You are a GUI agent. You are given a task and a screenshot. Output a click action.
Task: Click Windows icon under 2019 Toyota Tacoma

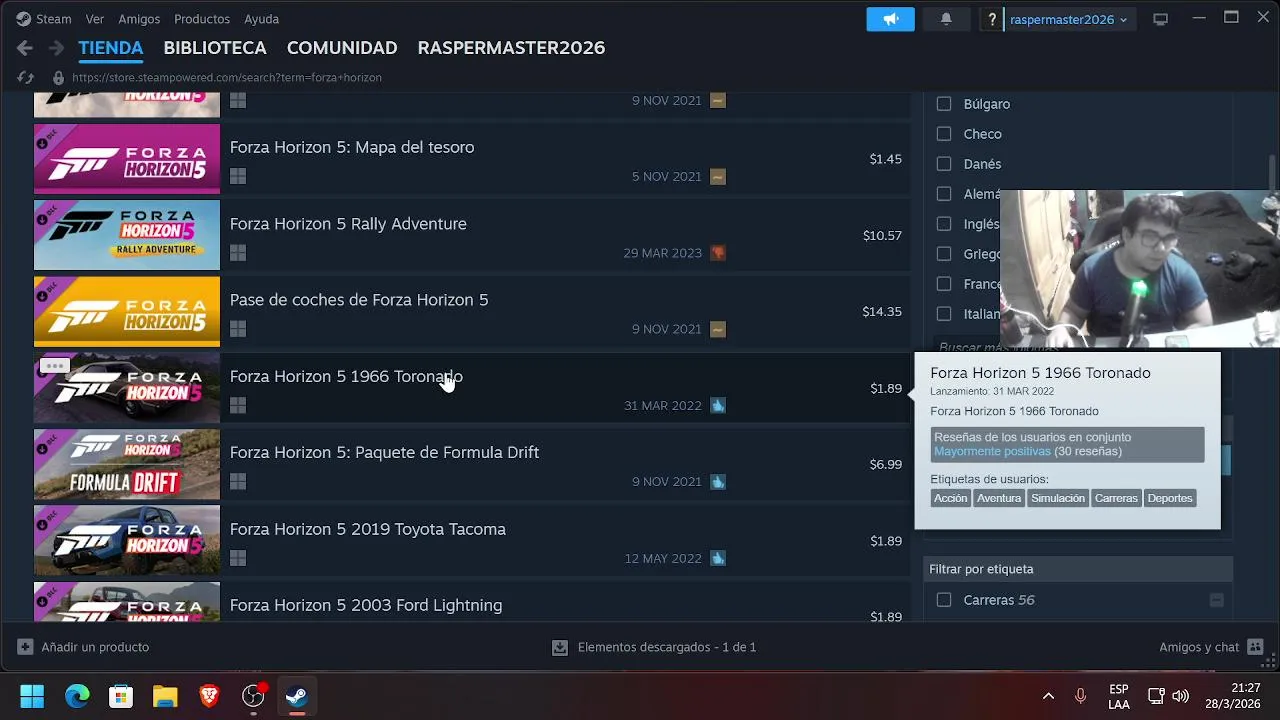click(x=238, y=558)
